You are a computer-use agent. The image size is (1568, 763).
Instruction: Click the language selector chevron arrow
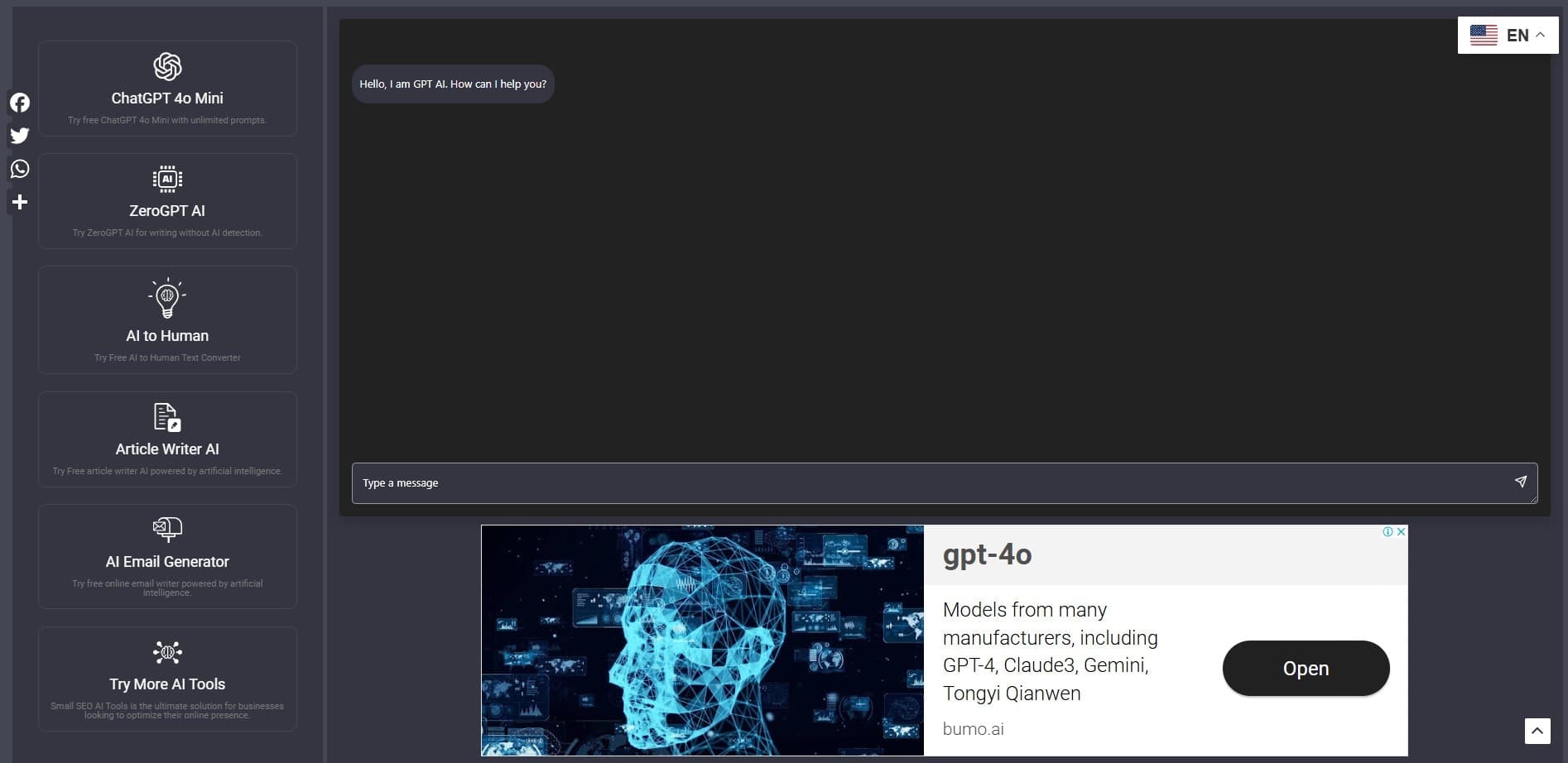(1540, 35)
